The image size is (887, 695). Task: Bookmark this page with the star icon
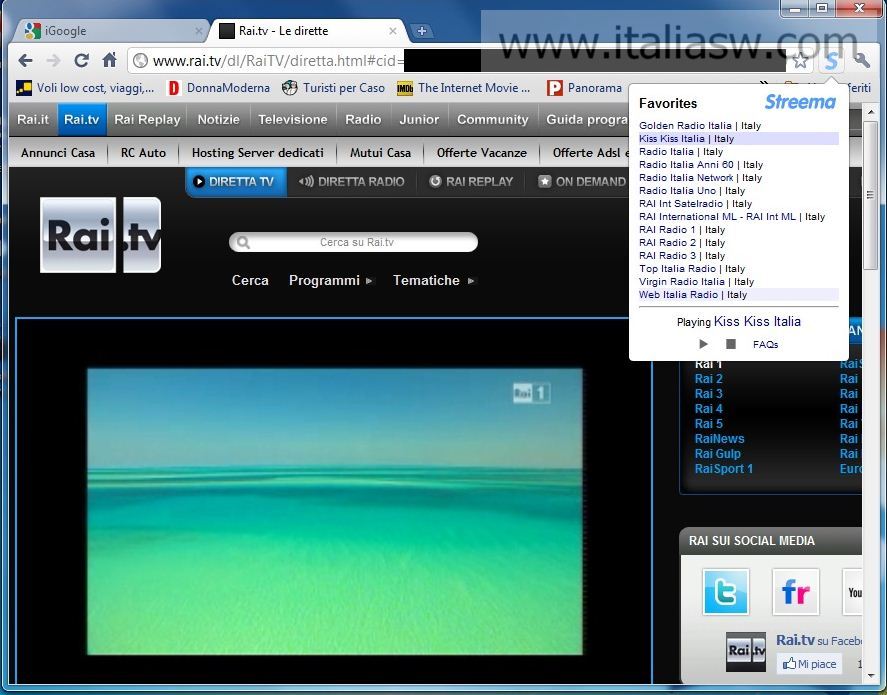coord(800,61)
